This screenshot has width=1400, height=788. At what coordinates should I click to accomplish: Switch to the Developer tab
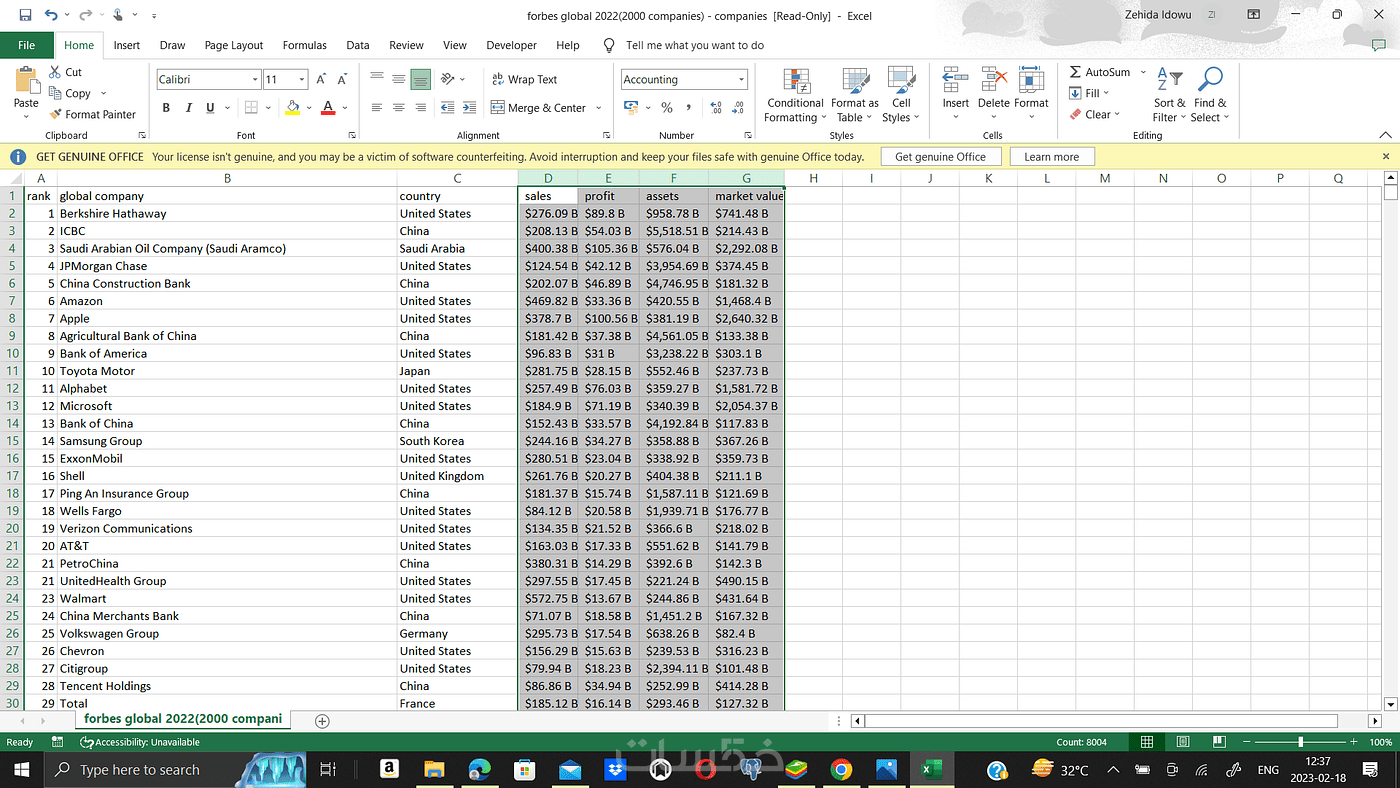[511, 45]
